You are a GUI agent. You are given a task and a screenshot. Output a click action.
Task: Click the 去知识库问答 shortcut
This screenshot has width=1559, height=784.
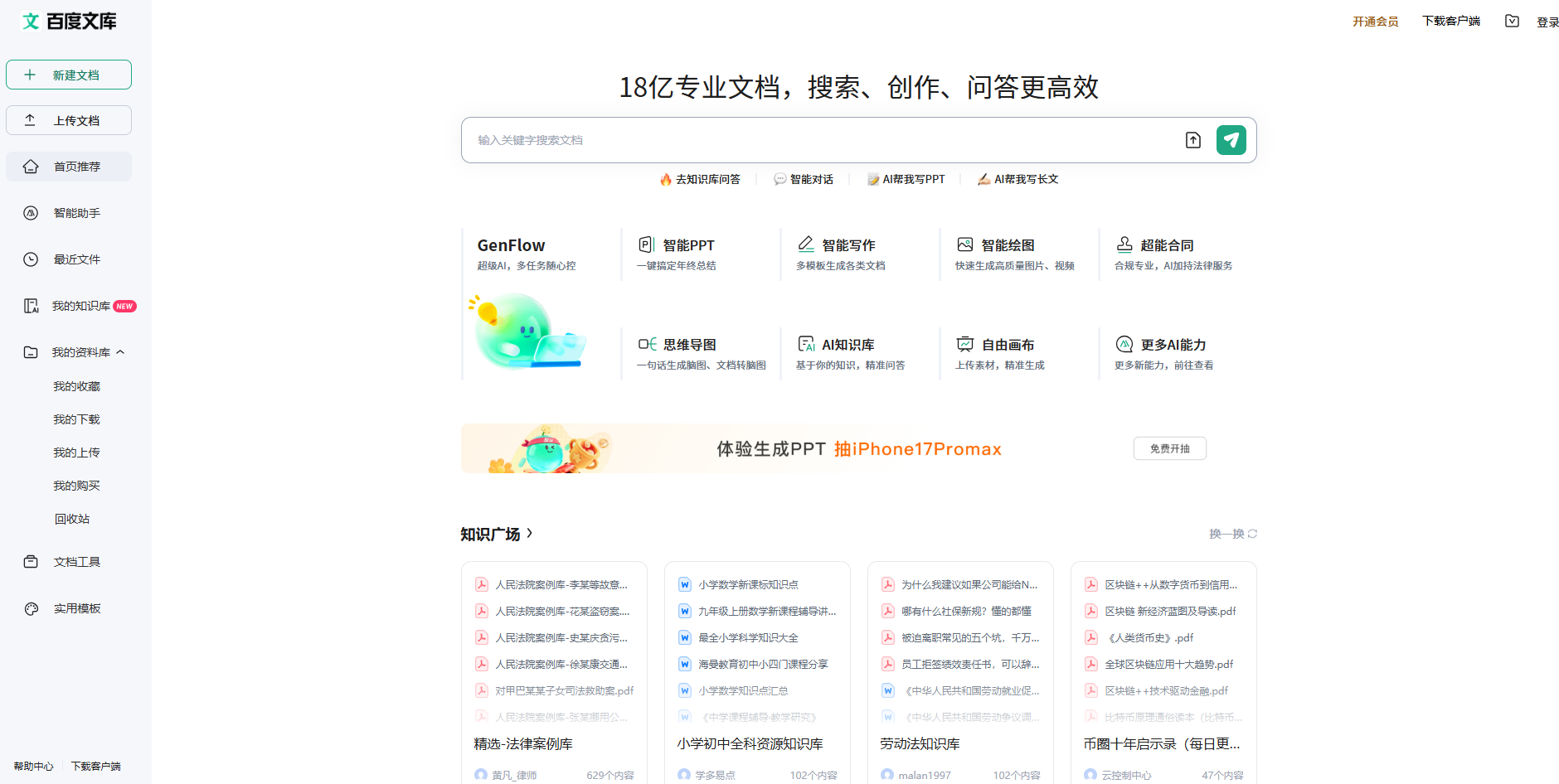click(700, 179)
